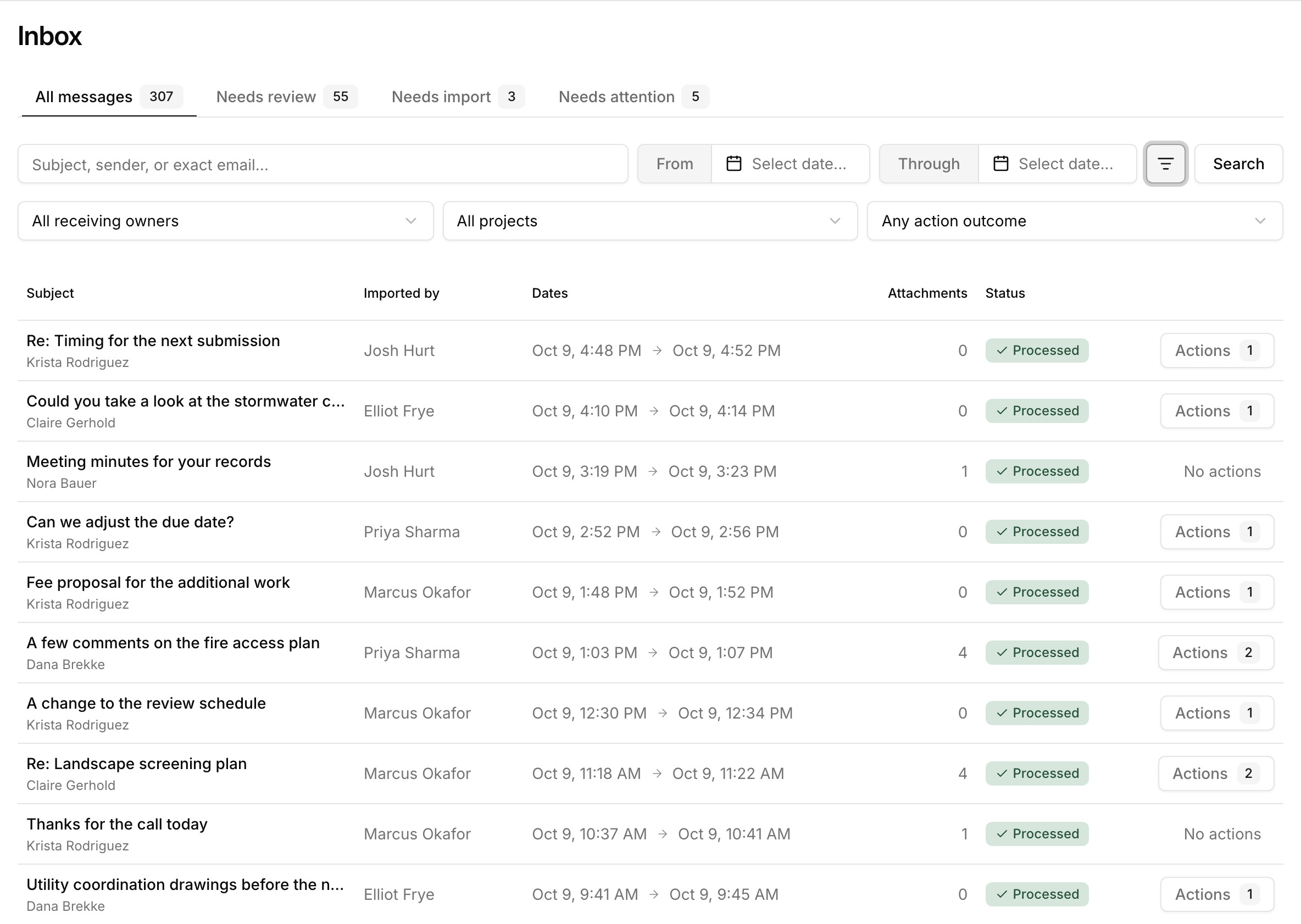The width and height of the screenshot is (1301, 924).
Task: Click the Subject column header
Action: tap(50, 293)
